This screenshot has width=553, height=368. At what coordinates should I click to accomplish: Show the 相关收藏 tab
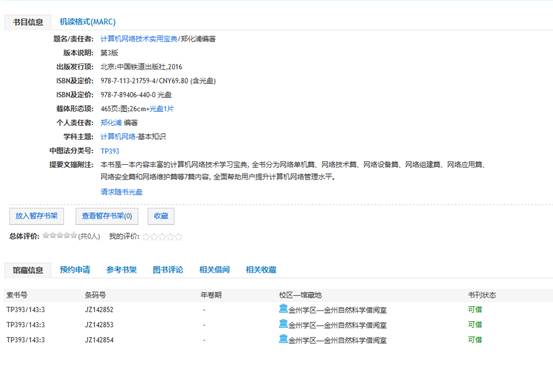(x=261, y=270)
